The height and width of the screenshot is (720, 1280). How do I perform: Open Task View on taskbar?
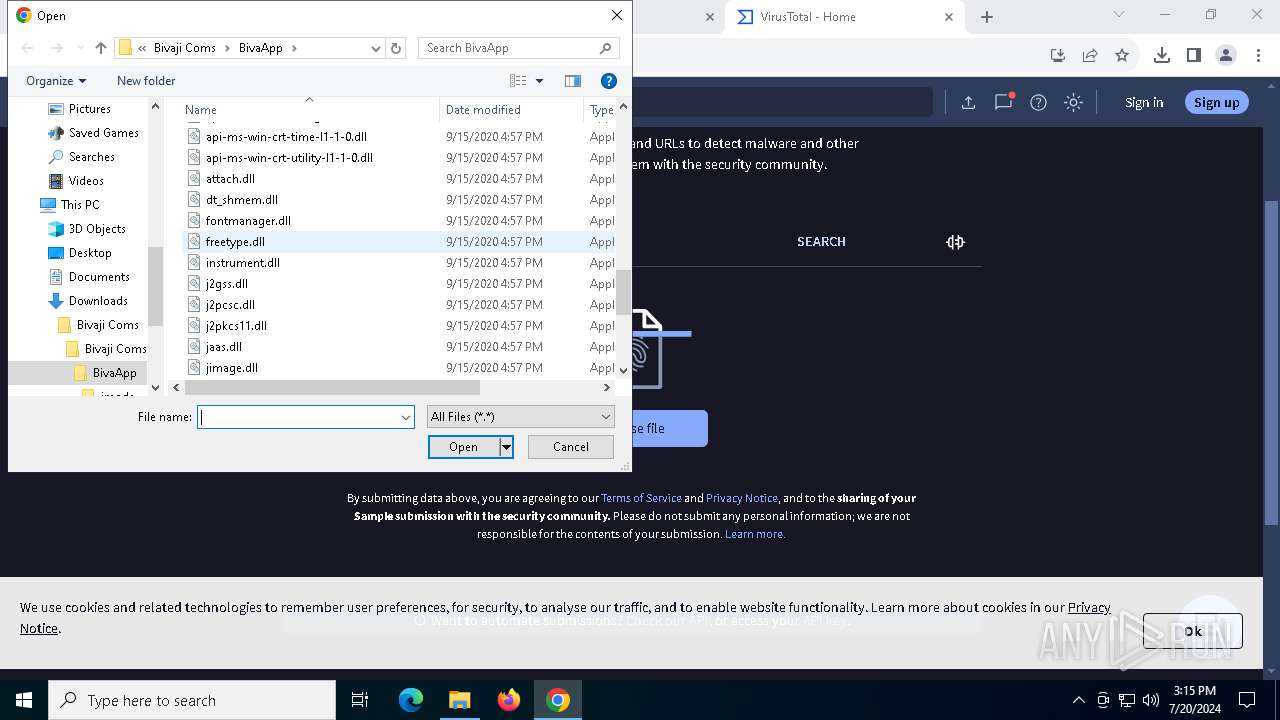point(360,700)
